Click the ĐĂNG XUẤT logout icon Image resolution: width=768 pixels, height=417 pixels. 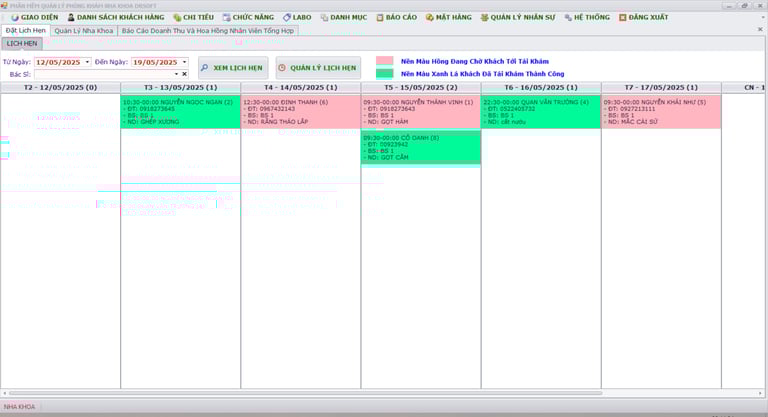click(x=623, y=17)
